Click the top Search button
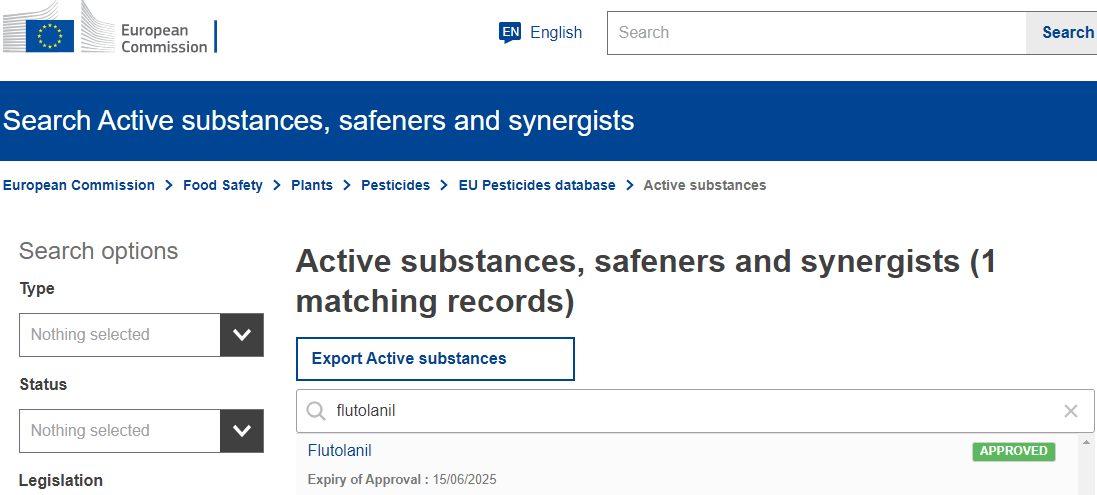The image size is (1097, 495). (x=1063, y=33)
